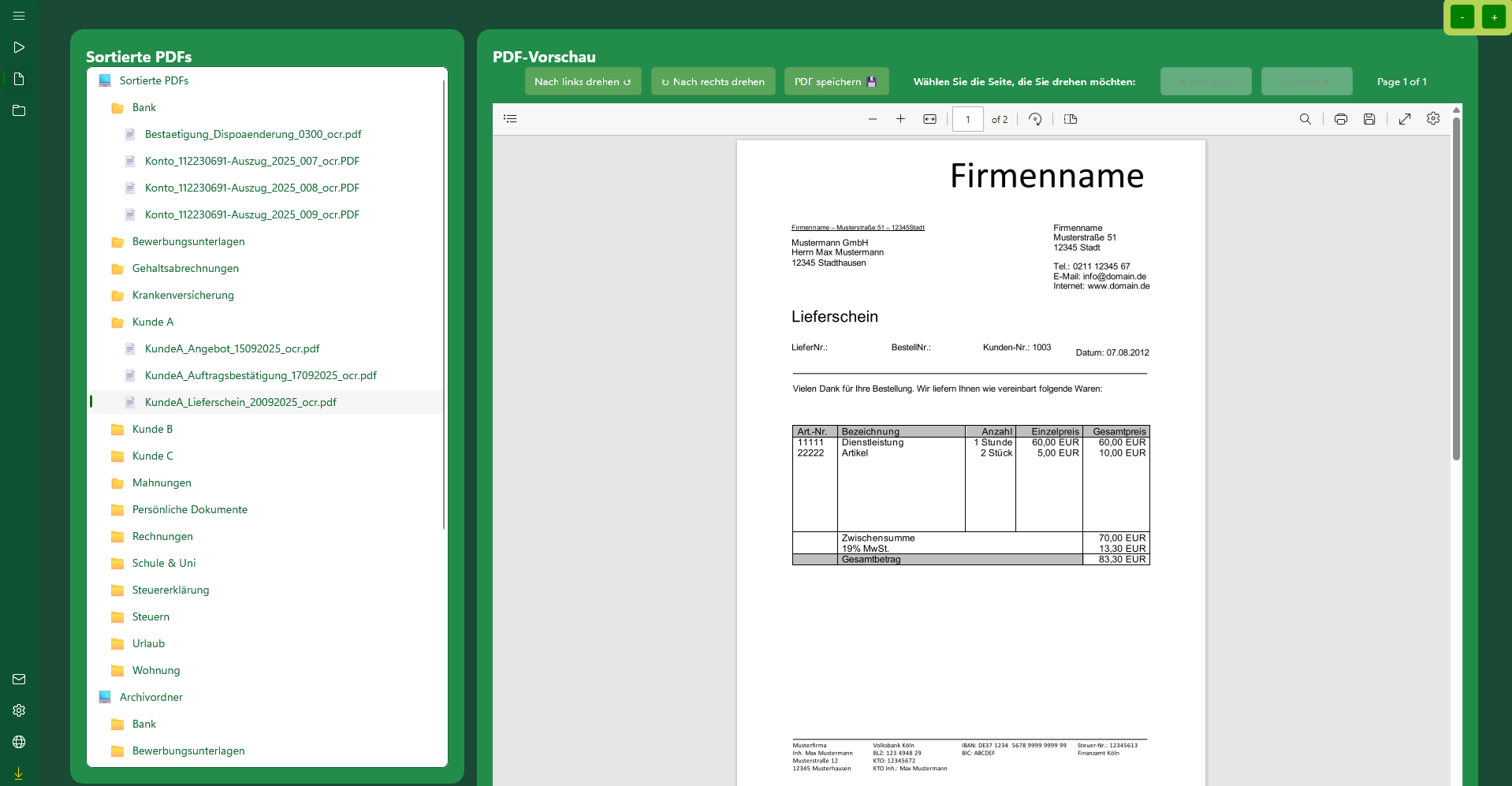Open PDF viewer settings gear
Screen dimensions: 1512x786
(x=1432, y=118)
